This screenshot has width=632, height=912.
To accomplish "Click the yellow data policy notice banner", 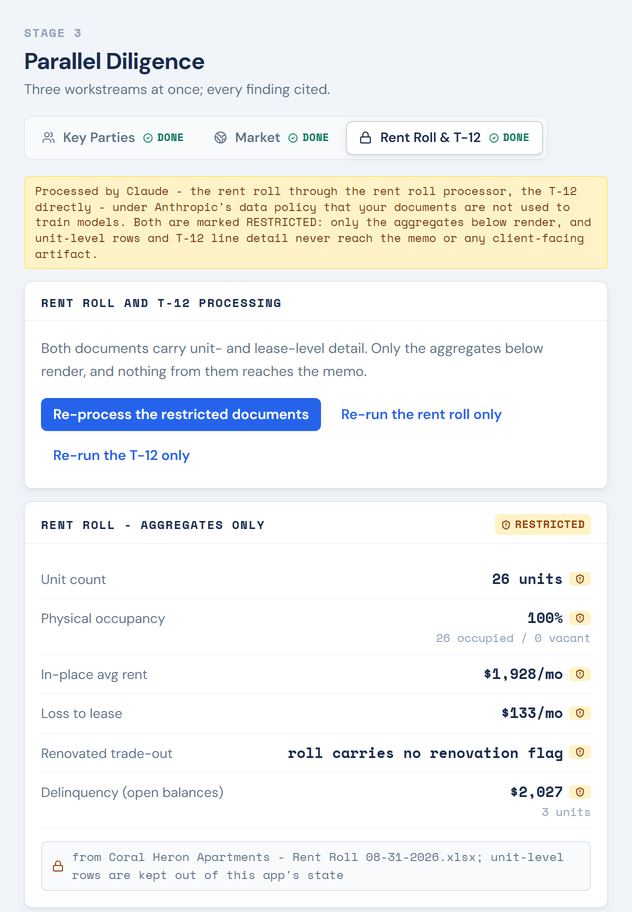I will click(316, 223).
